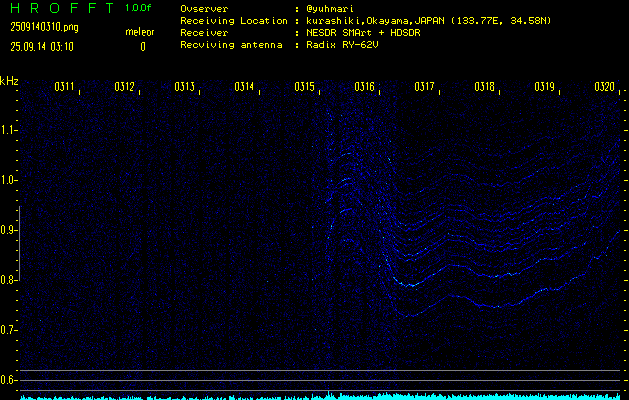
Task: Click the 1.1 kHz axis label
Action: click(x=8, y=130)
